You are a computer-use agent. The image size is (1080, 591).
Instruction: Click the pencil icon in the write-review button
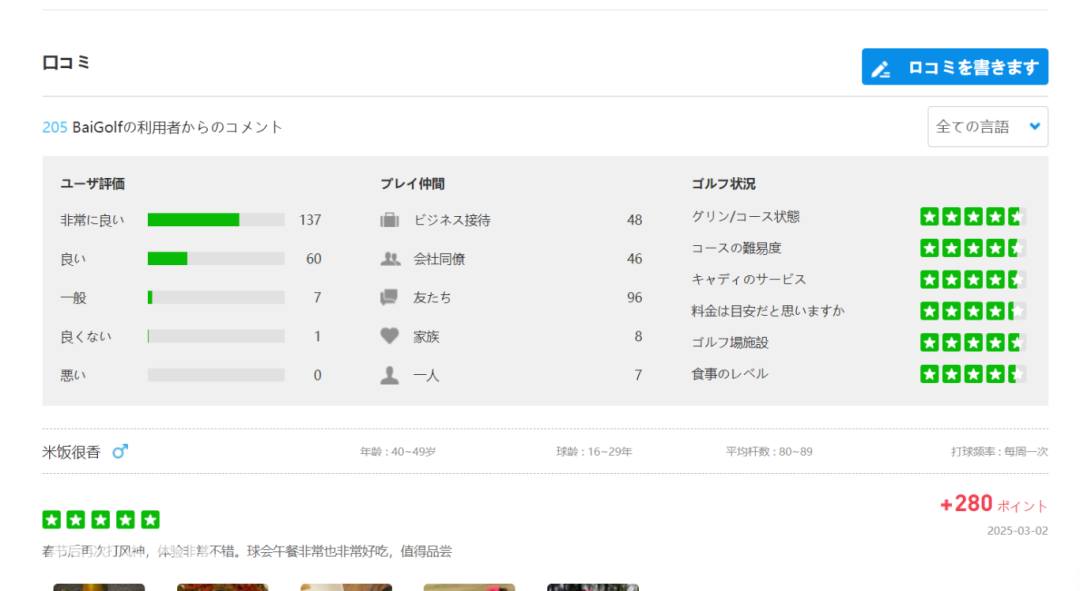(881, 69)
